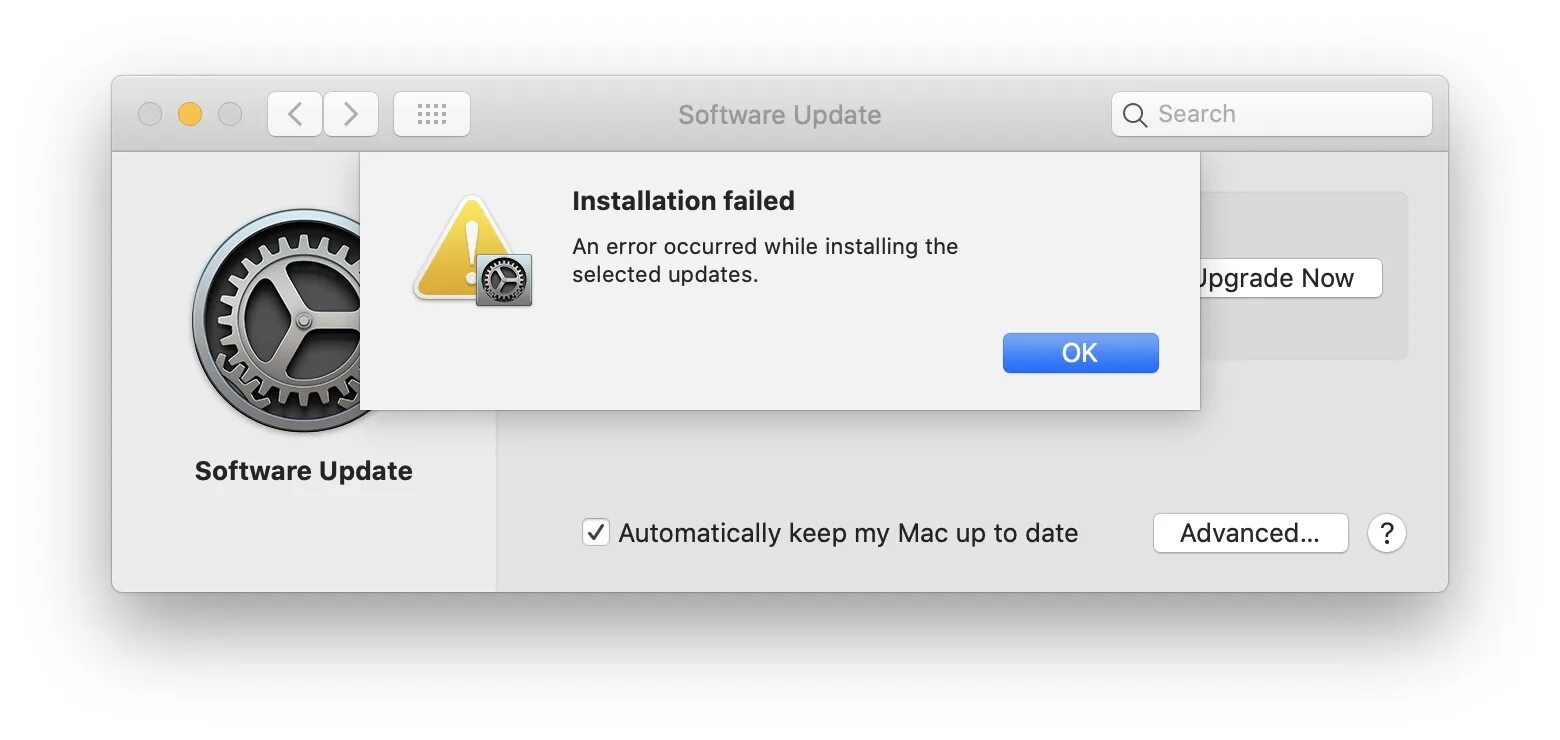Click the Software Update label below gear
Viewport: 1560px width, 740px height.
click(x=303, y=471)
